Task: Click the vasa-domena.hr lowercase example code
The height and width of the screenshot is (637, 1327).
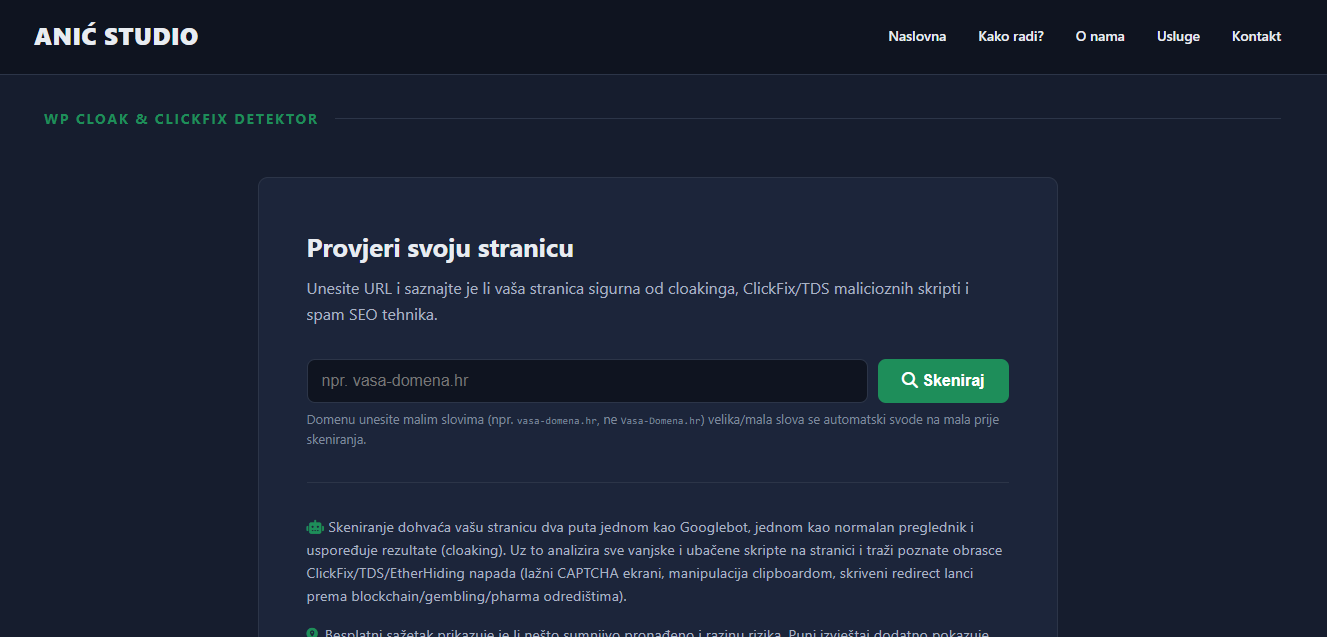Action: point(557,420)
